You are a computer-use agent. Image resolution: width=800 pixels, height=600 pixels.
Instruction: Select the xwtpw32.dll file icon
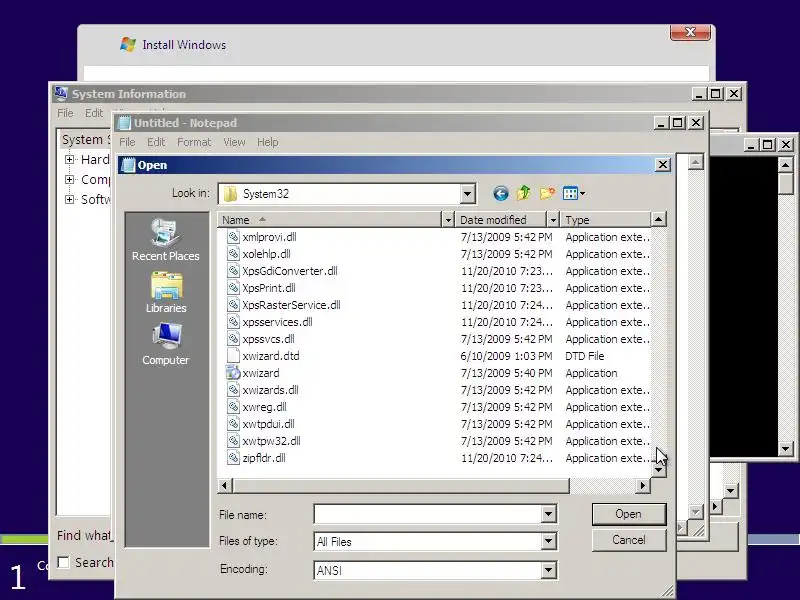[233, 441]
